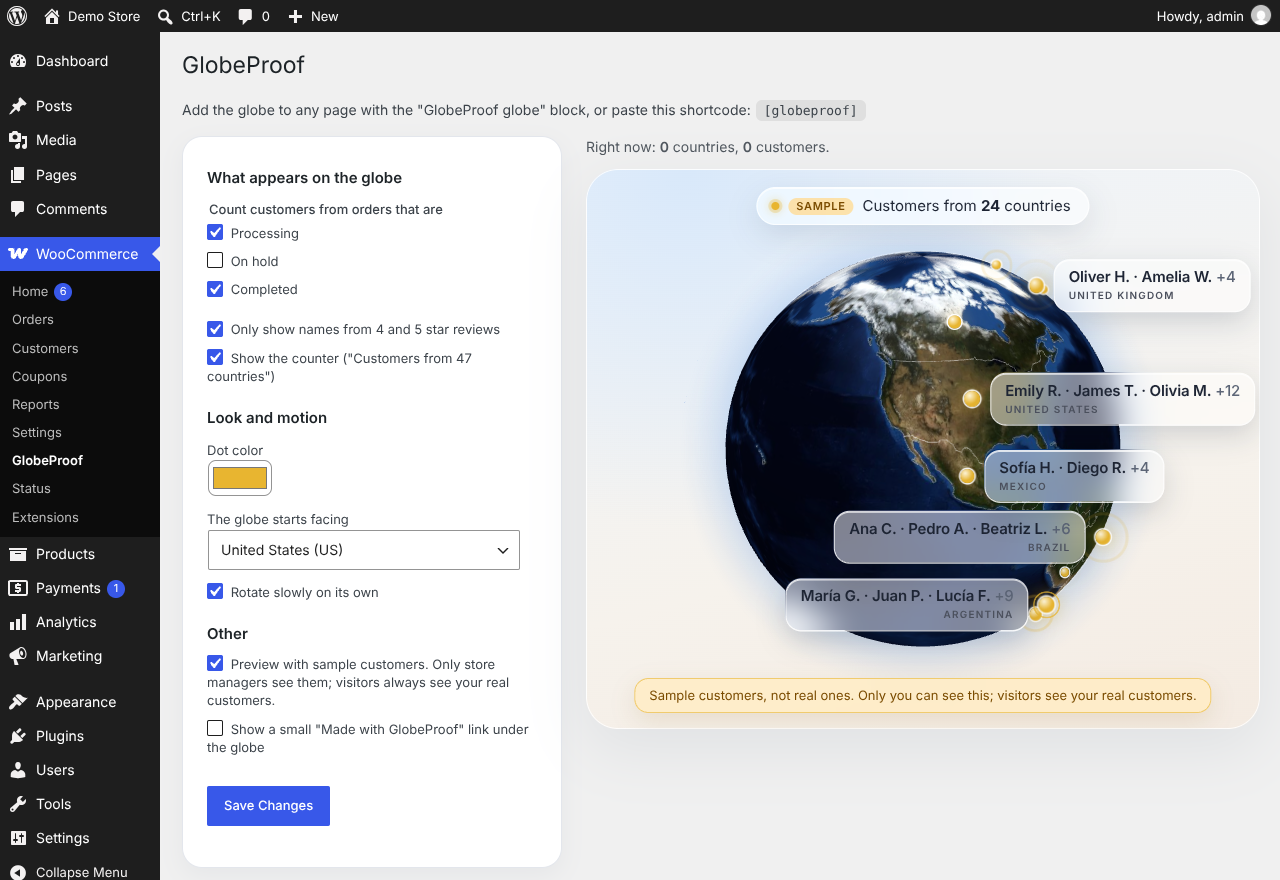1280x880 pixels.
Task: Click the Payments dollar icon
Action: click(x=18, y=588)
